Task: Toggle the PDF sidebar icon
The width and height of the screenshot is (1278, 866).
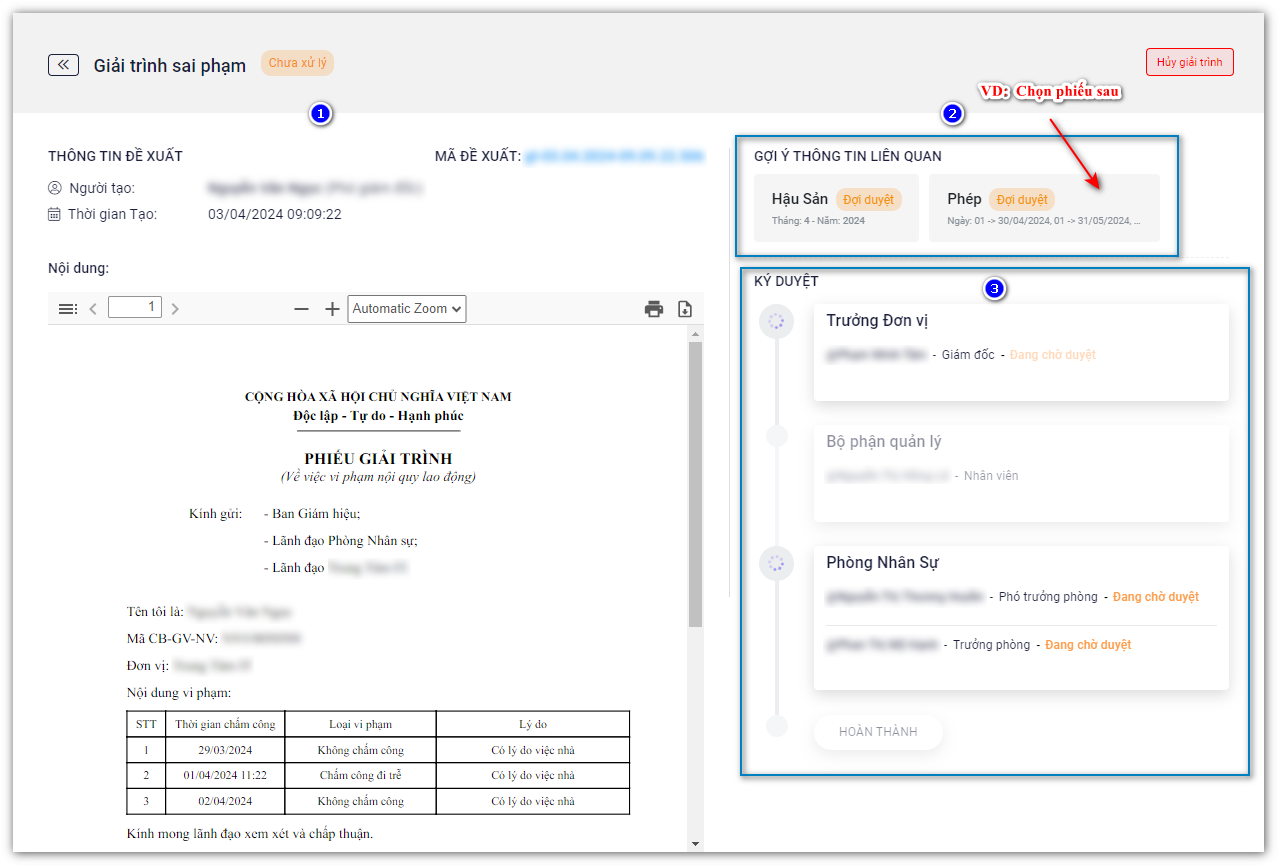Action: click(x=68, y=309)
